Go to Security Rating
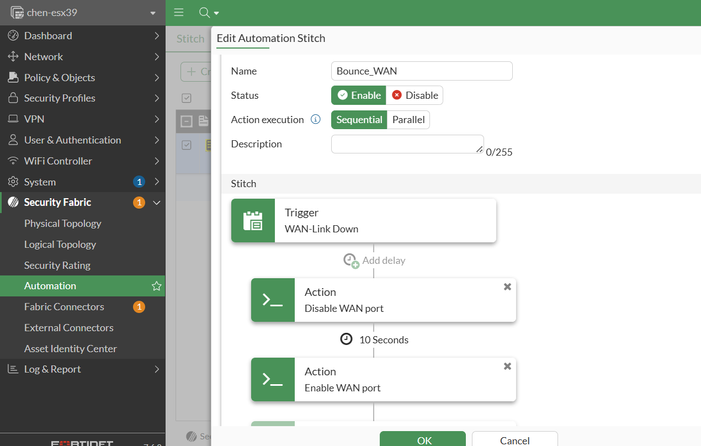 pyautogui.click(x=57, y=265)
